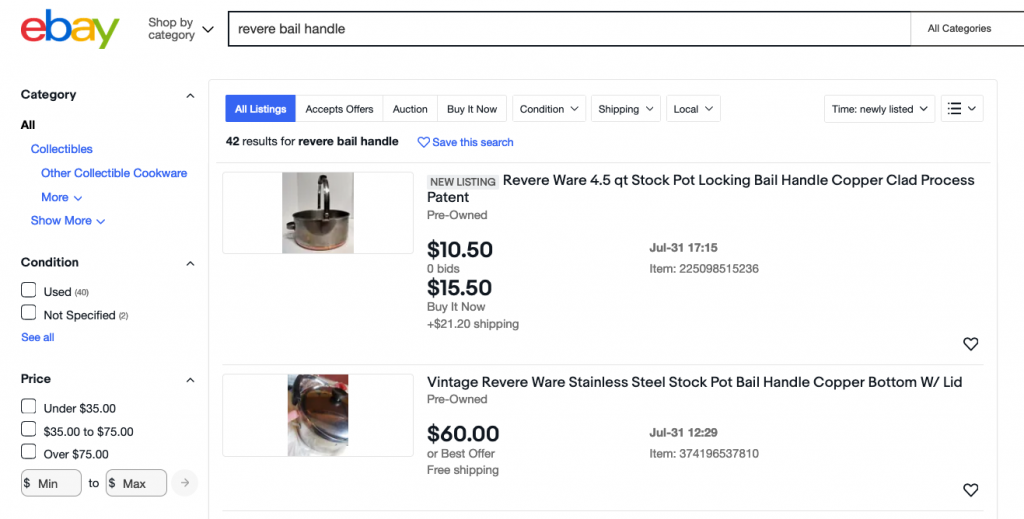
Task: Tick the Under $35.00 price checkbox
Action: click(x=29, y=407)
